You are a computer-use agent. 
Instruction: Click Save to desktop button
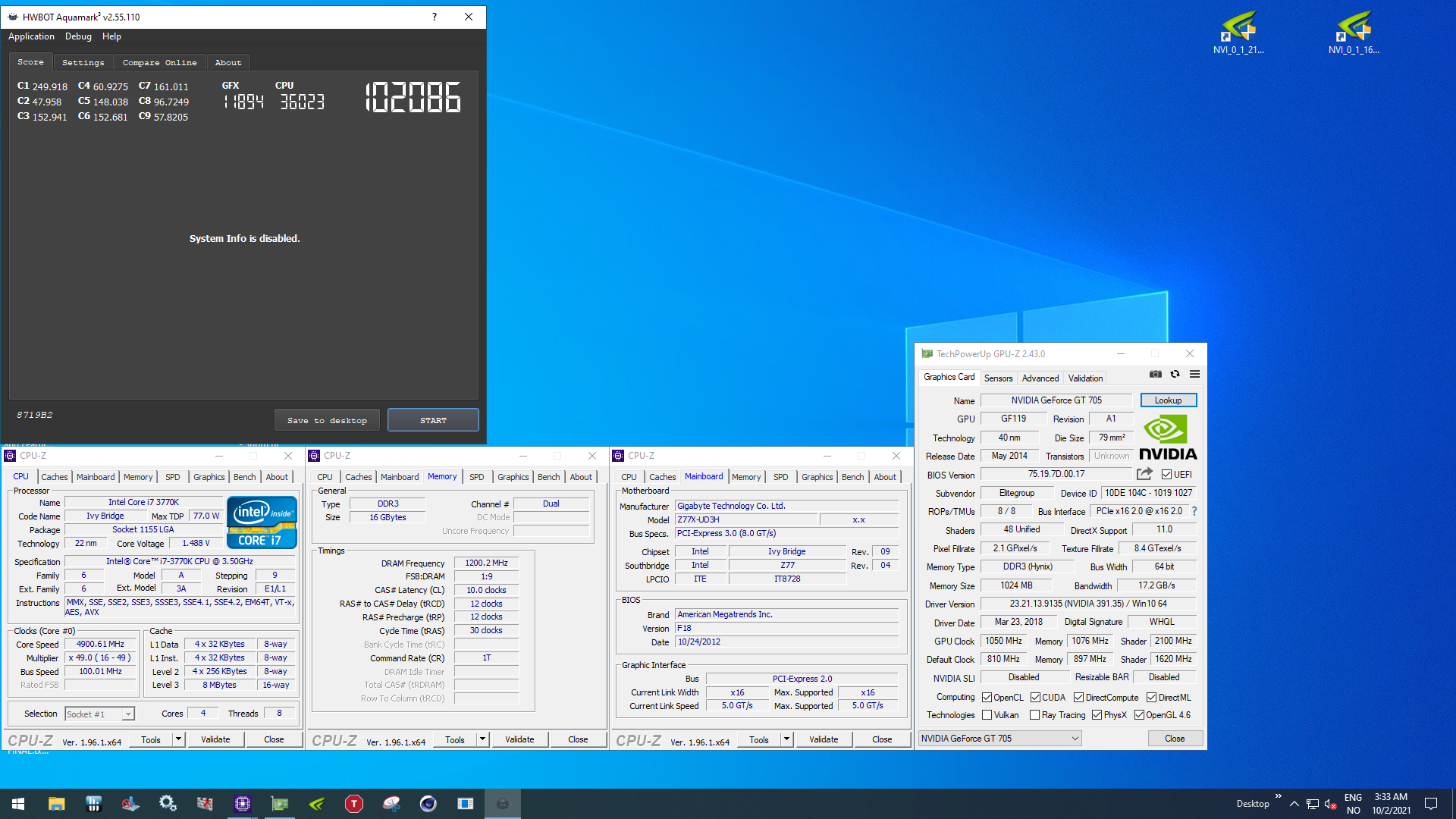pyautogui.click(x=327, y=420)
